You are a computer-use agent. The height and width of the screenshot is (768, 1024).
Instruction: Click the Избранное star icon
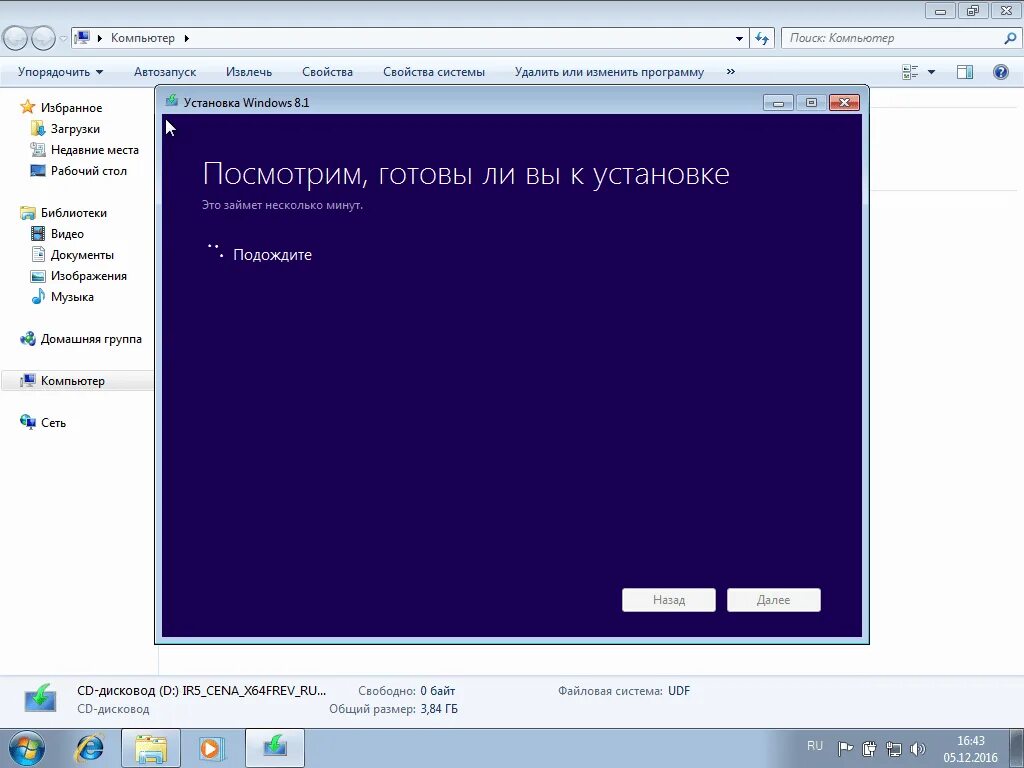[x=27, y=106]
